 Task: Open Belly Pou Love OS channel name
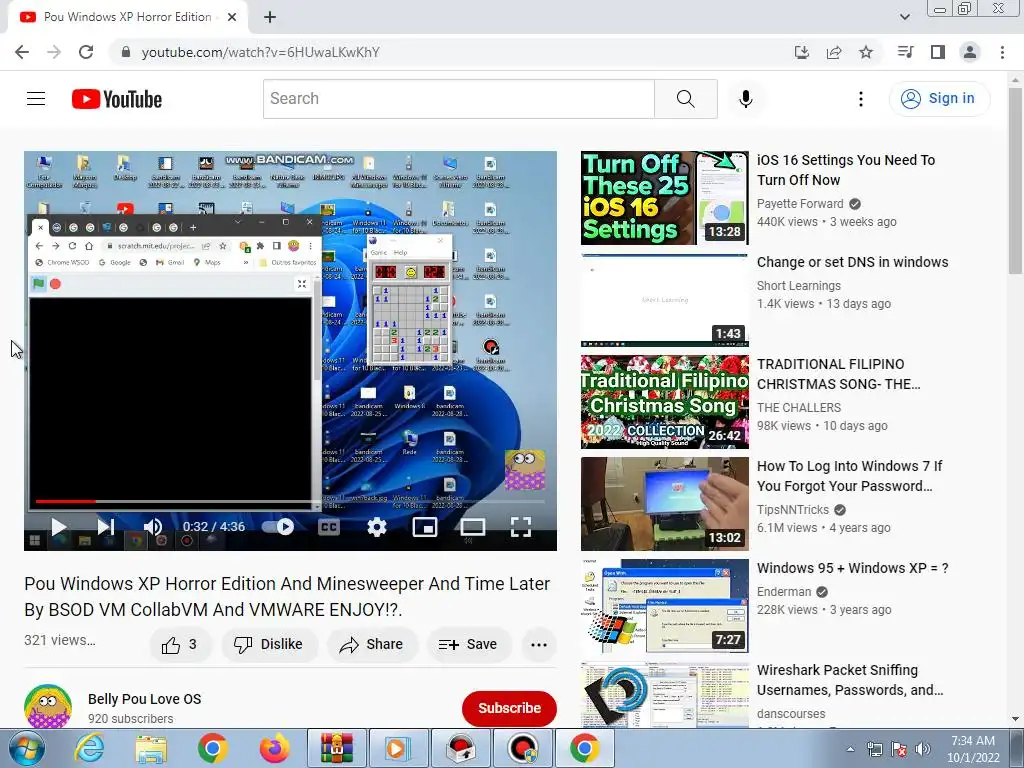(144, 699)
